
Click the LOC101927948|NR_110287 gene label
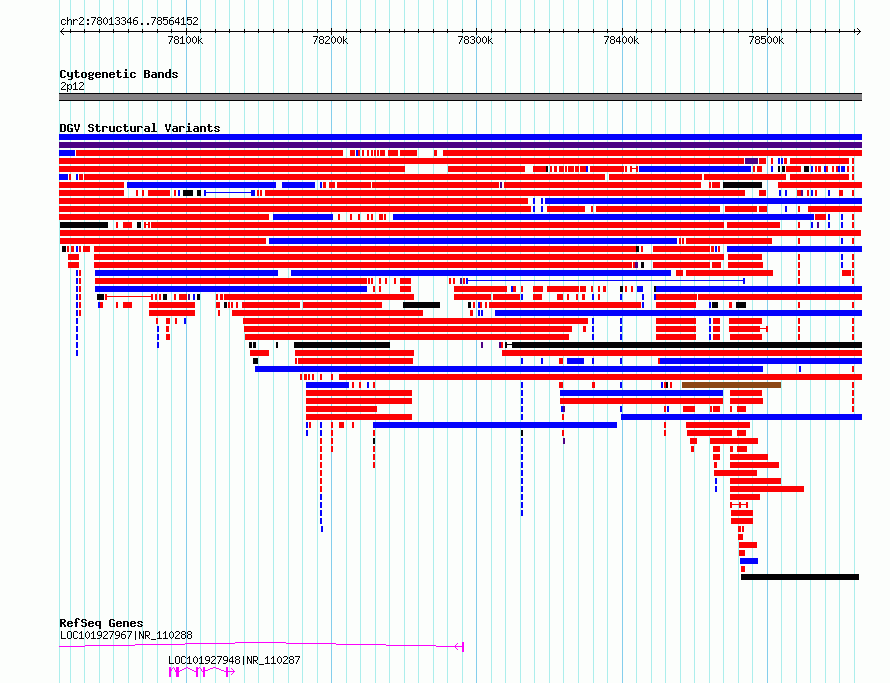tap(234, 660)
